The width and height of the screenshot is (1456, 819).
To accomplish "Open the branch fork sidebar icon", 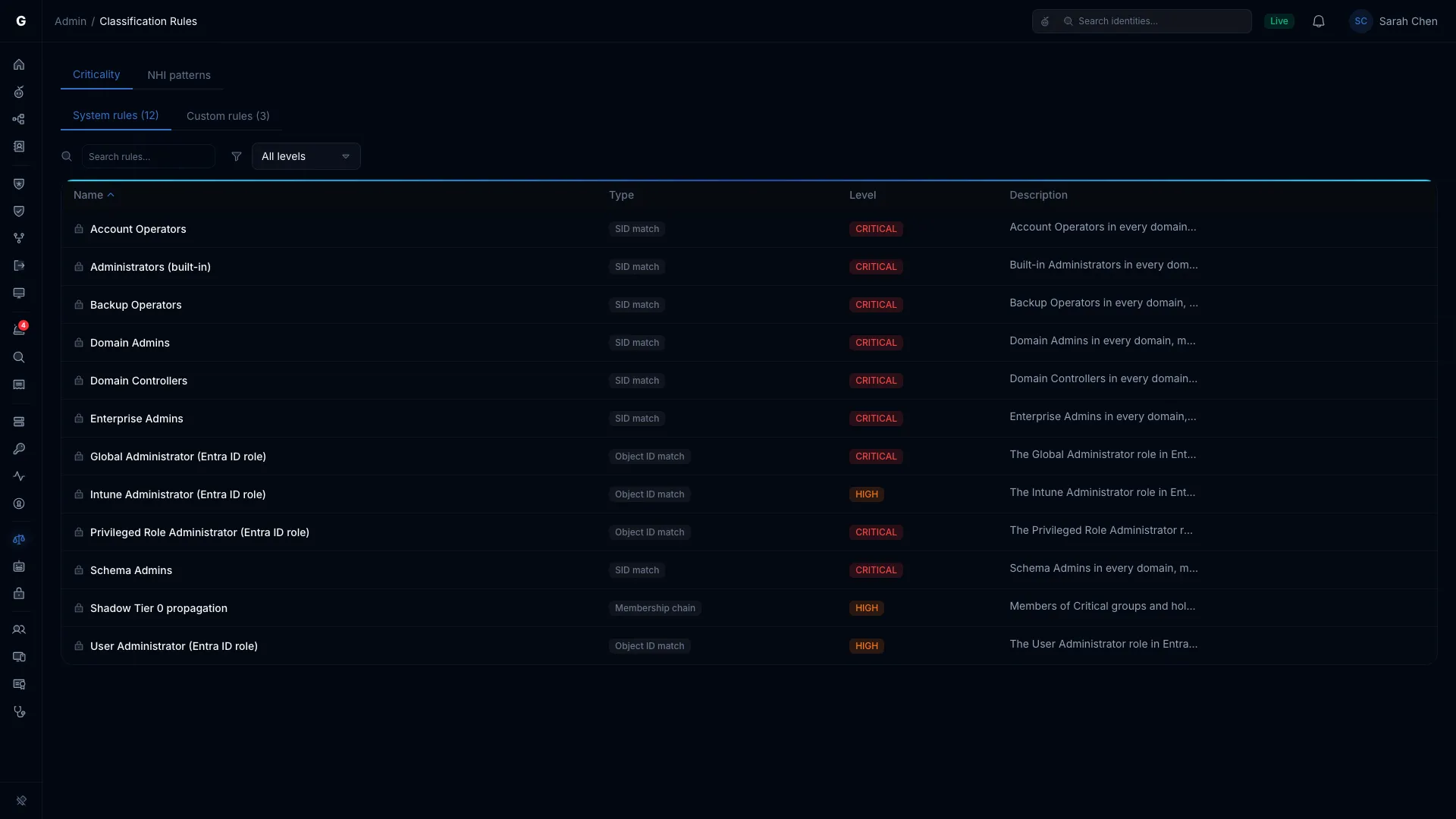I will point(19,238).
